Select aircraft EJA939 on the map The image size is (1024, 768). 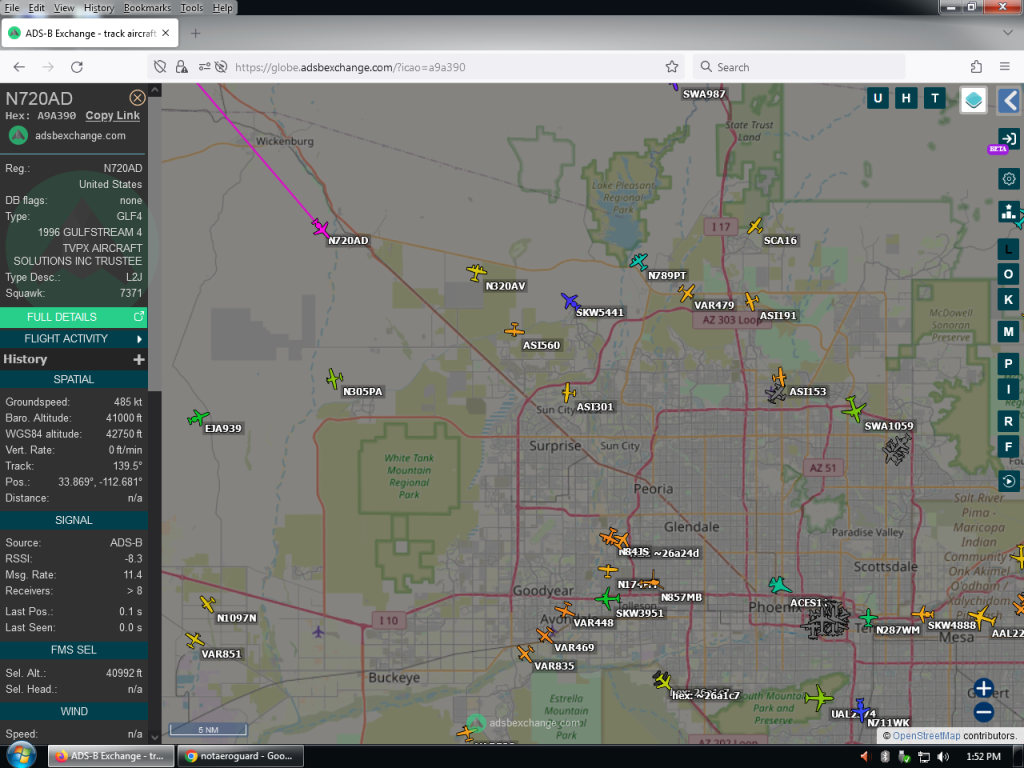tap(198, 417)
